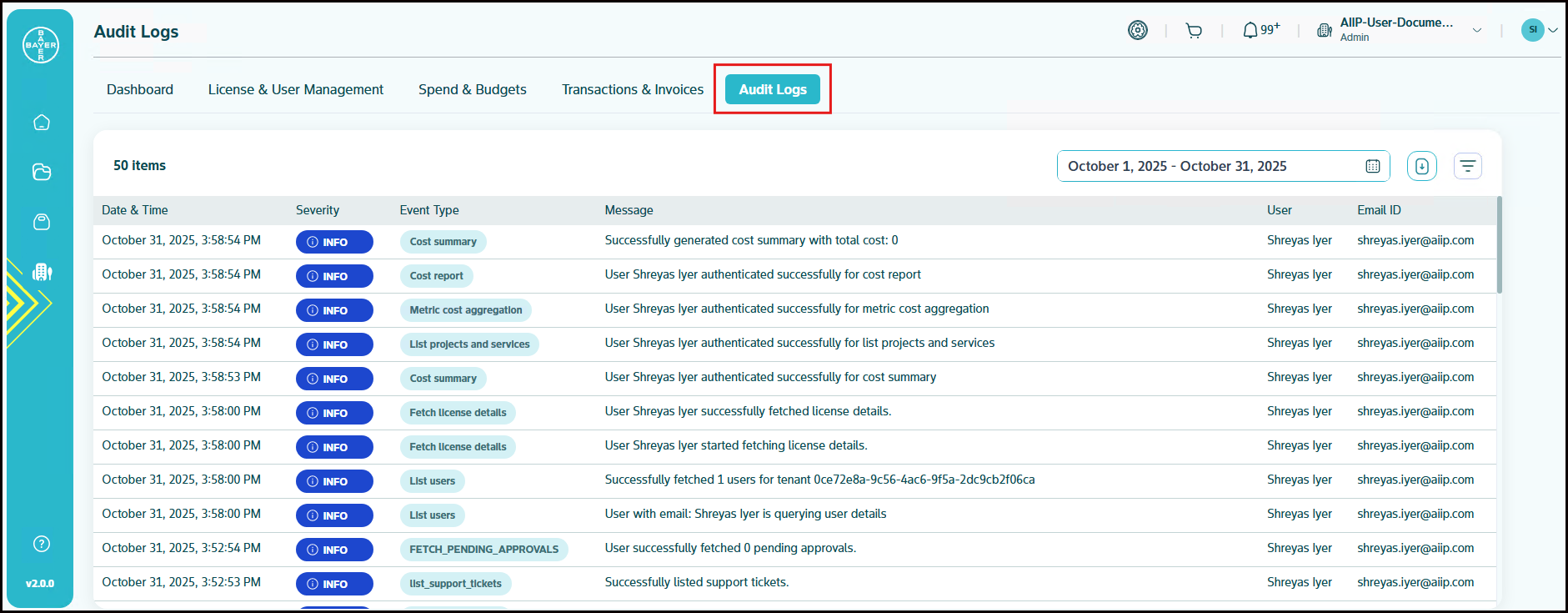This screenshot has height=613, width=1568.
Task: Click the marketplace bag icon in sidebar
Action: click(x=42, y=222)
